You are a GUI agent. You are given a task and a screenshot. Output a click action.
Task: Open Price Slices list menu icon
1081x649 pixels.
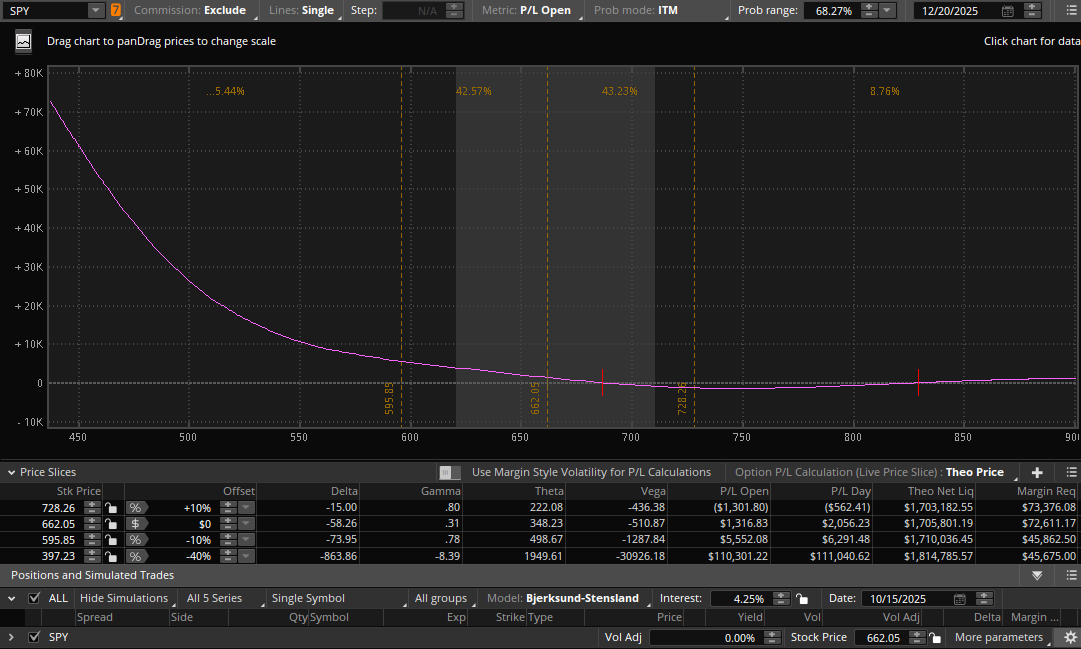[1071, 472]
